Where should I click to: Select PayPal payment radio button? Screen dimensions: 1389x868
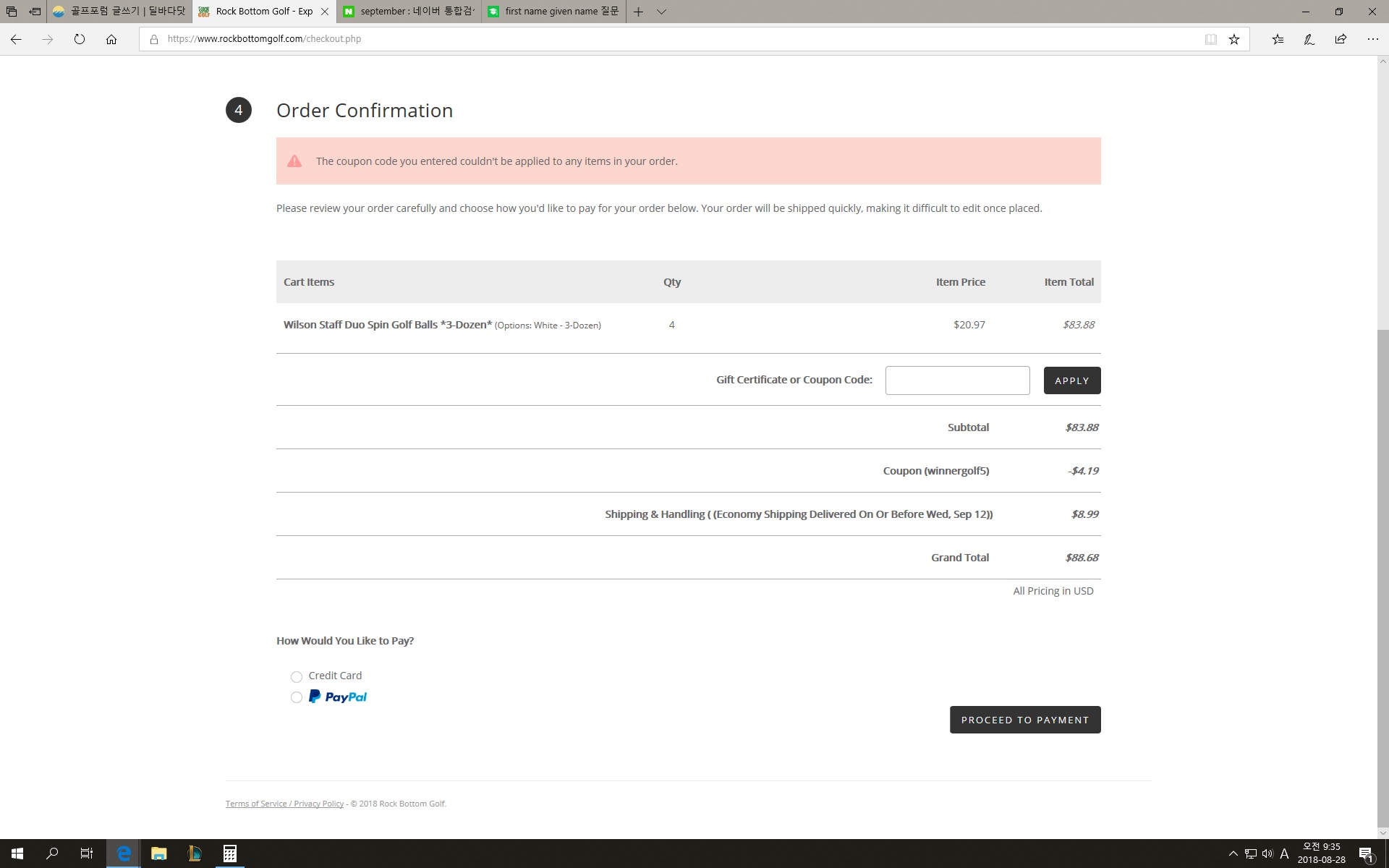tap(297, 697)
